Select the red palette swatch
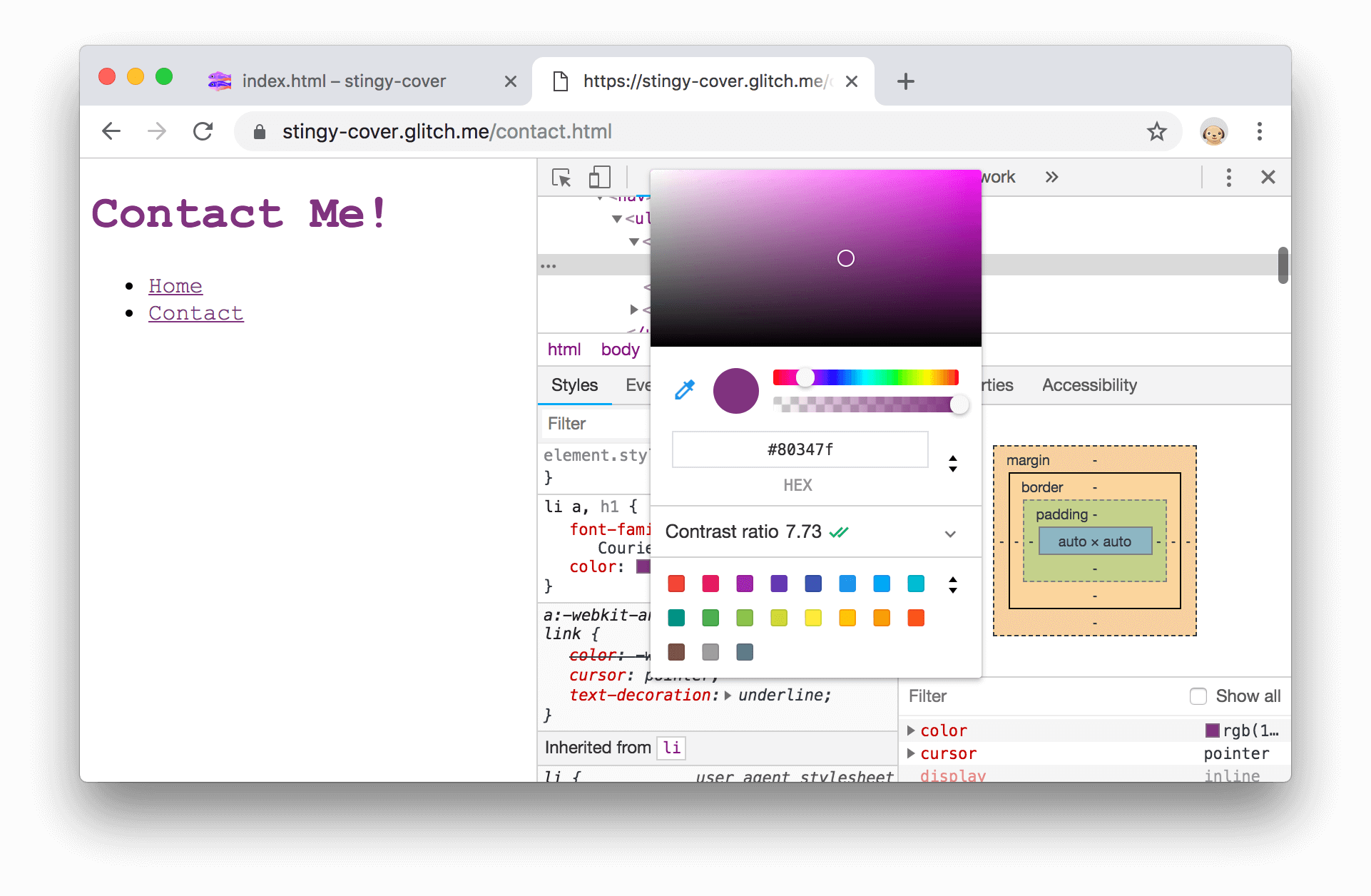Image resolution: width=1371 pixels, height=896 pixels. pos(676,584)
